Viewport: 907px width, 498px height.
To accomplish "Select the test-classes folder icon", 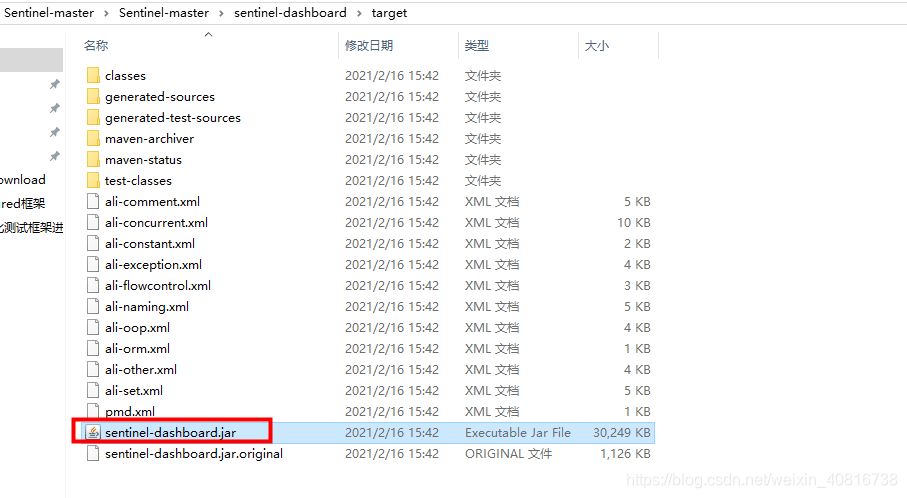I will point(93,180).
